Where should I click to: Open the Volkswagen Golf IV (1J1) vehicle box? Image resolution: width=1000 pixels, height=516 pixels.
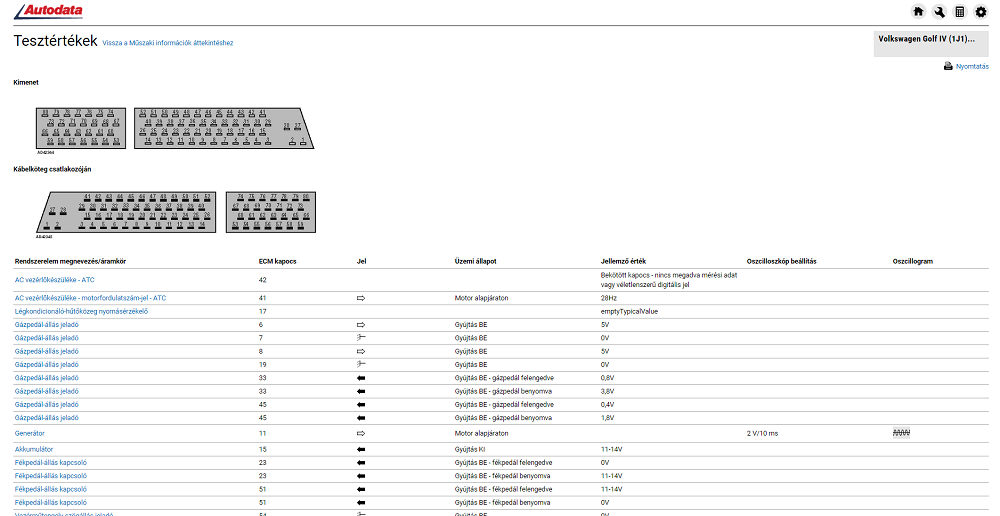point(930,44)
